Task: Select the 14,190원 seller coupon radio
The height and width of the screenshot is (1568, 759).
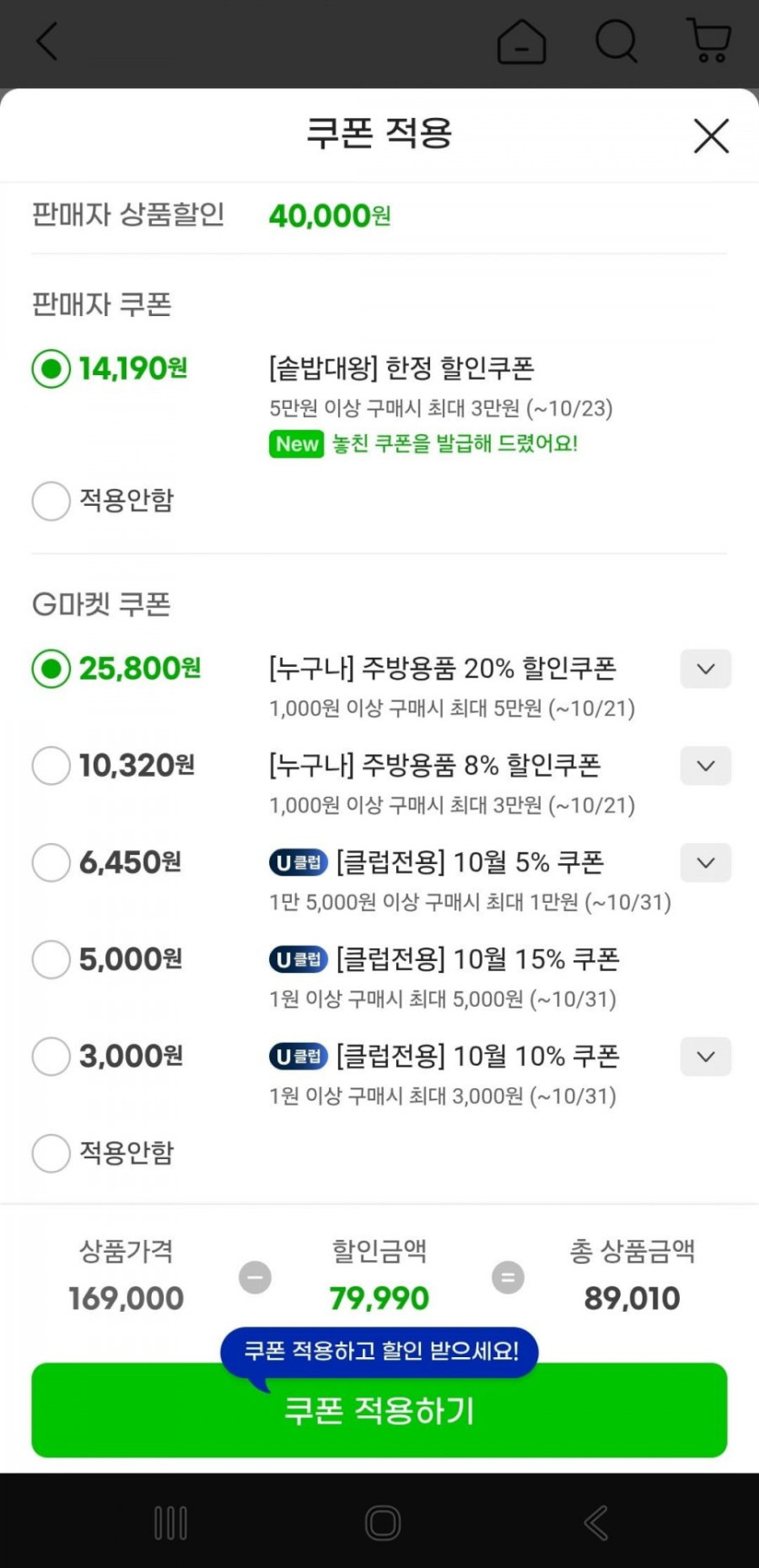Action: pyautogui.click(x=51, y=369)
